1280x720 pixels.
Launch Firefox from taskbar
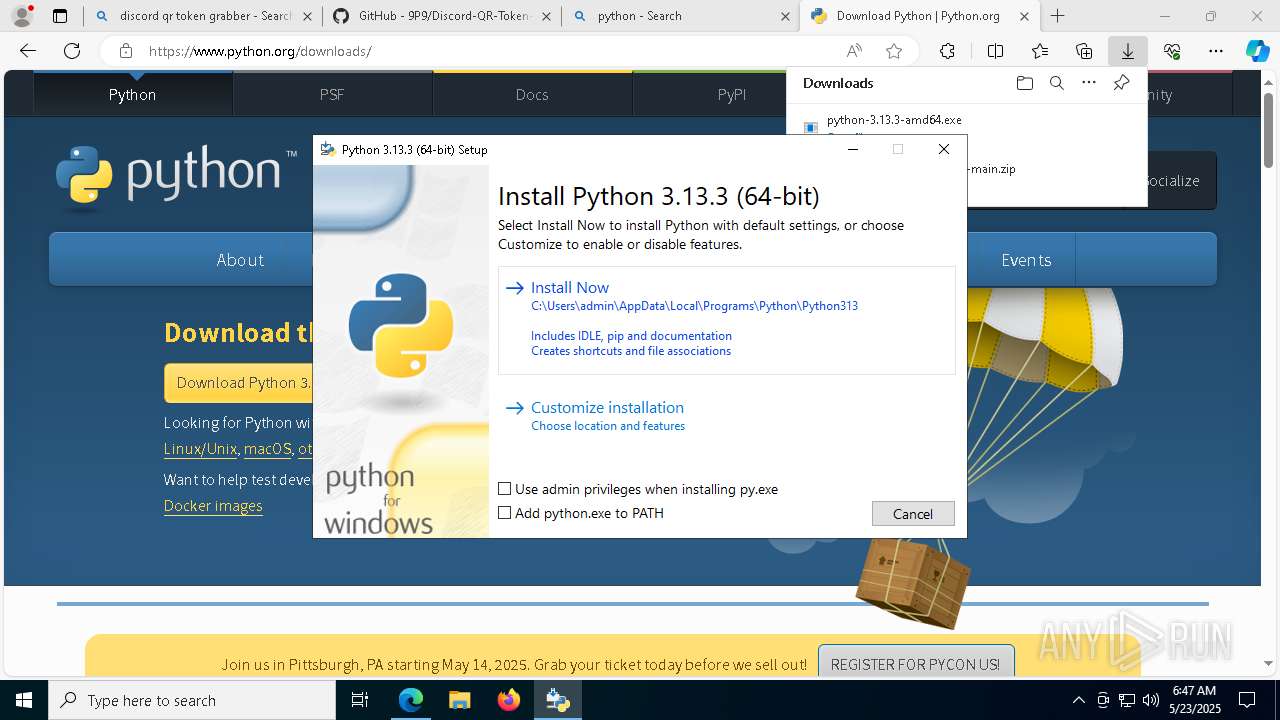pyautogui.click(x=509, y=700)
